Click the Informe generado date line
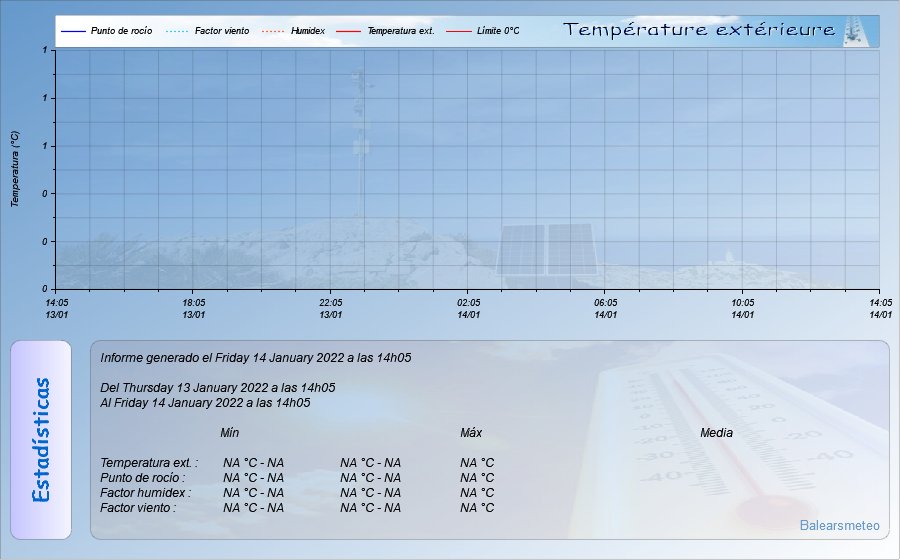 [x=256, y=357]
